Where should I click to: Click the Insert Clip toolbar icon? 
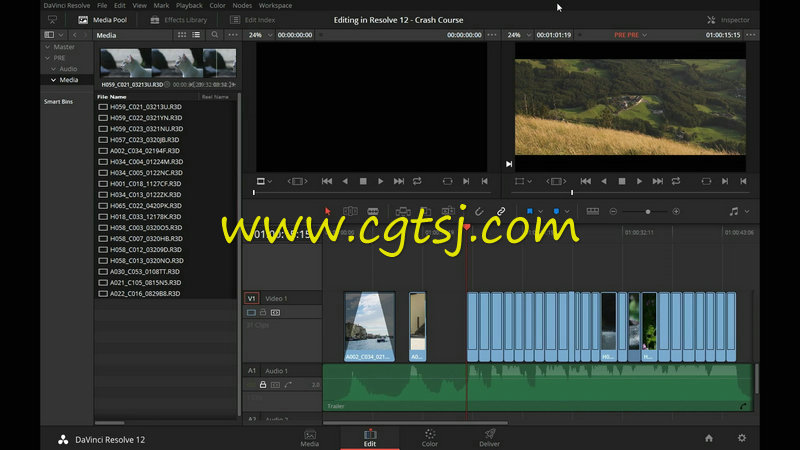point(403,211)
